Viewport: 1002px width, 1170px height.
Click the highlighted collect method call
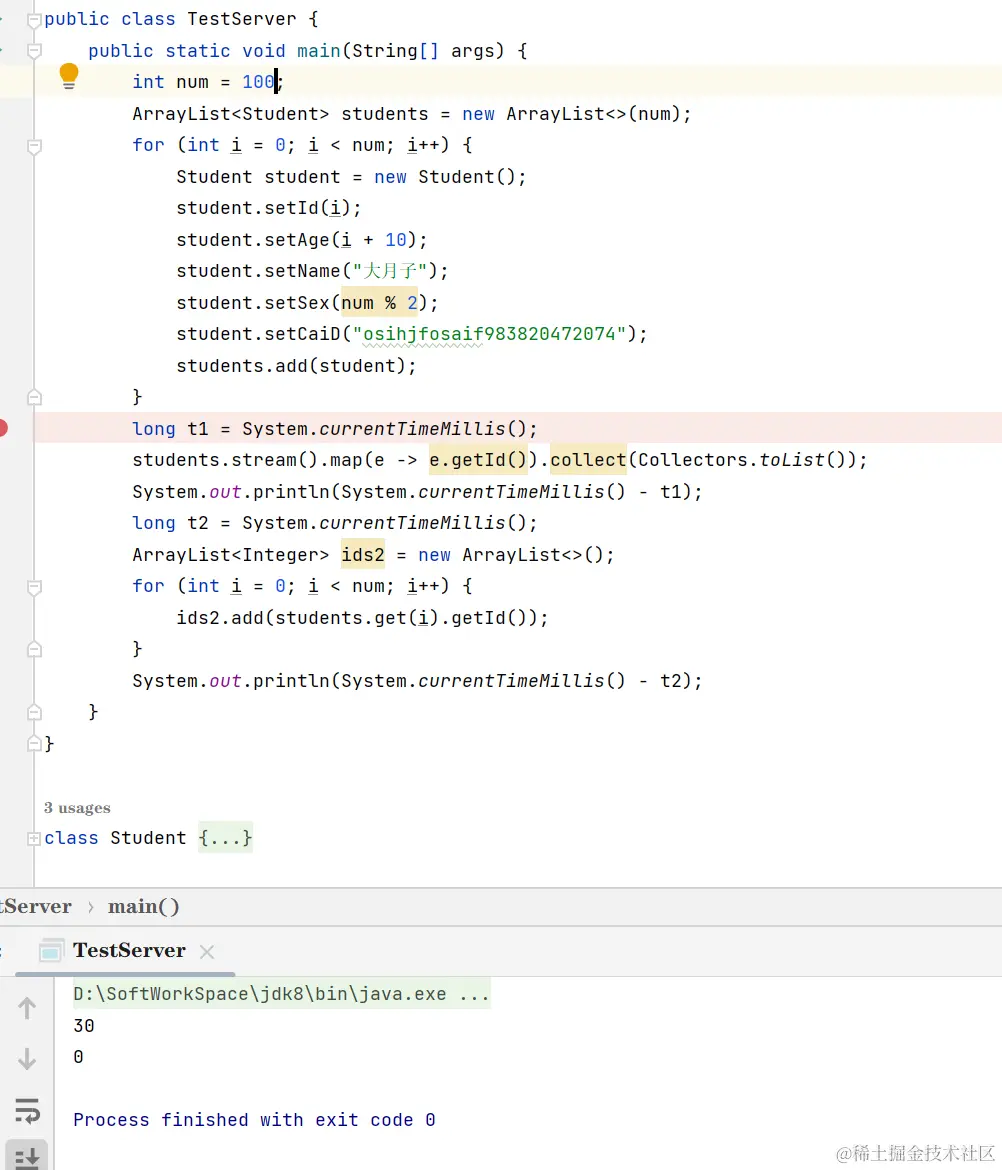(x=588, y=460)
